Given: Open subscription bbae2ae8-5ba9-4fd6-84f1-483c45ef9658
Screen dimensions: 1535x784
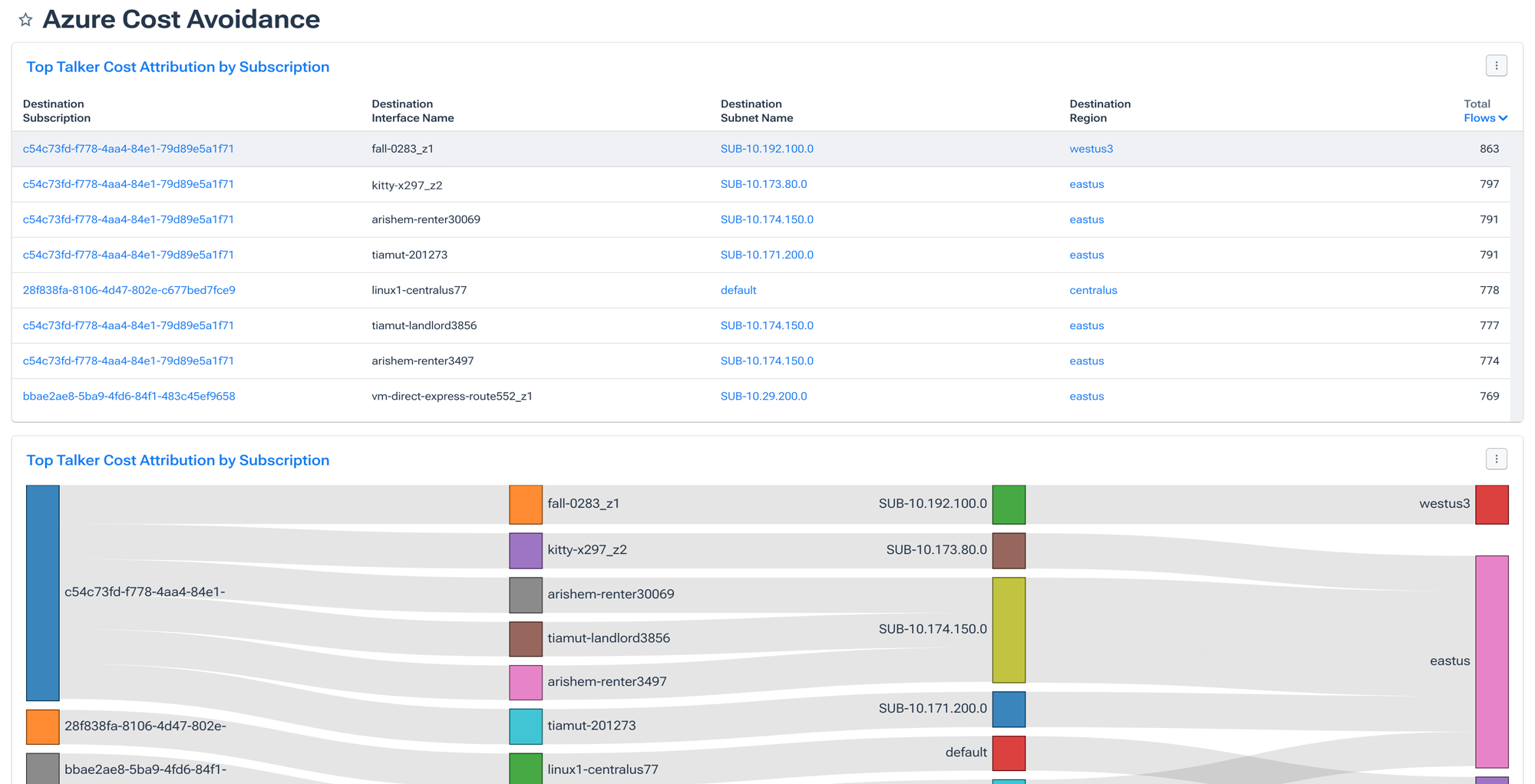Looking at the screenshot, I should (129, 396).
